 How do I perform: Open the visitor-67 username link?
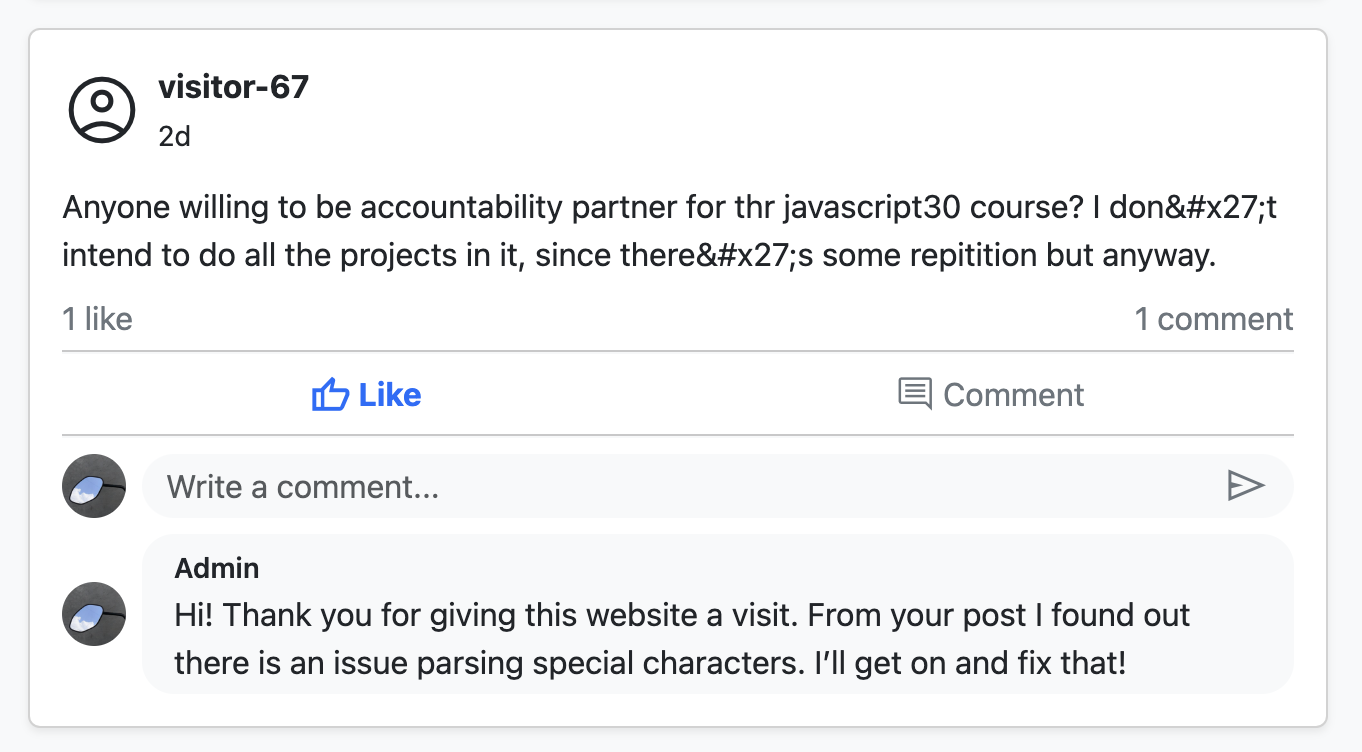point(233,87)
